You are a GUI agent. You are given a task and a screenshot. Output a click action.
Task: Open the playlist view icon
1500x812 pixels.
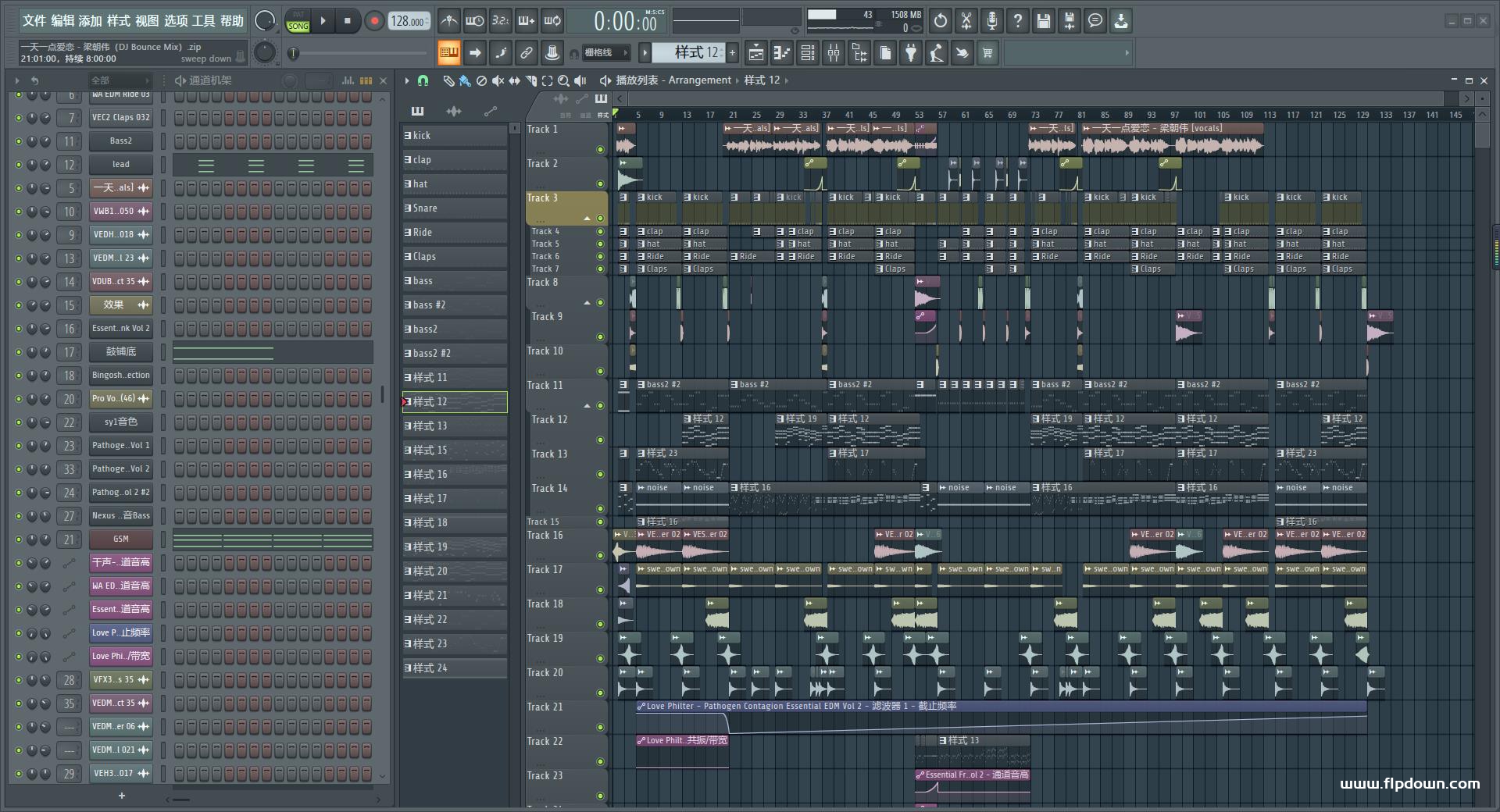[756, 53]
